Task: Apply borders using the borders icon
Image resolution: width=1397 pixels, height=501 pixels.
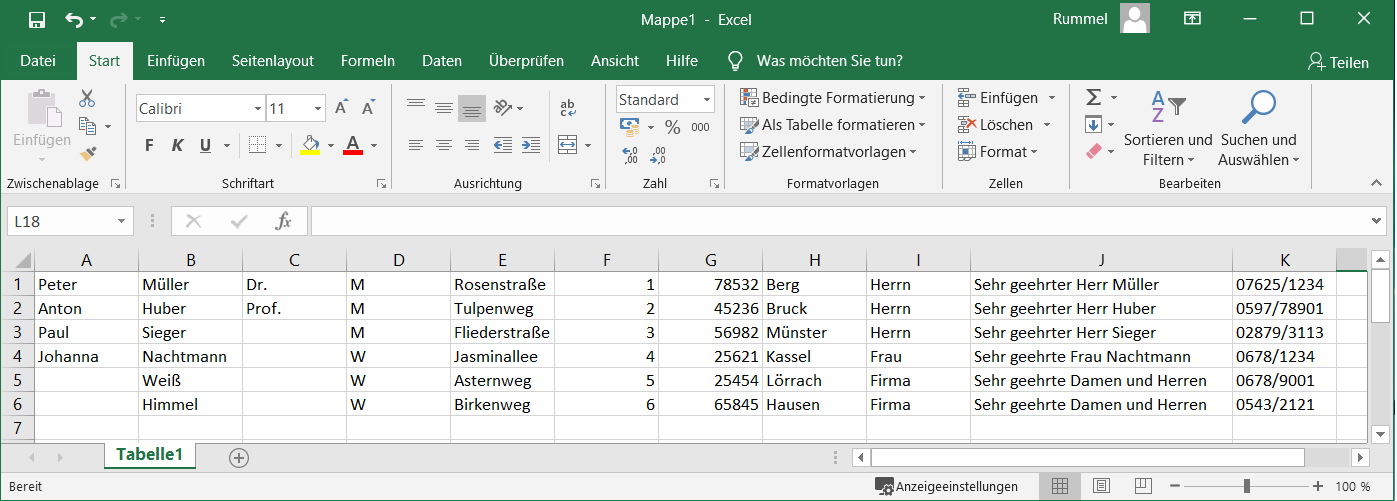Action: tap(257, 145)
